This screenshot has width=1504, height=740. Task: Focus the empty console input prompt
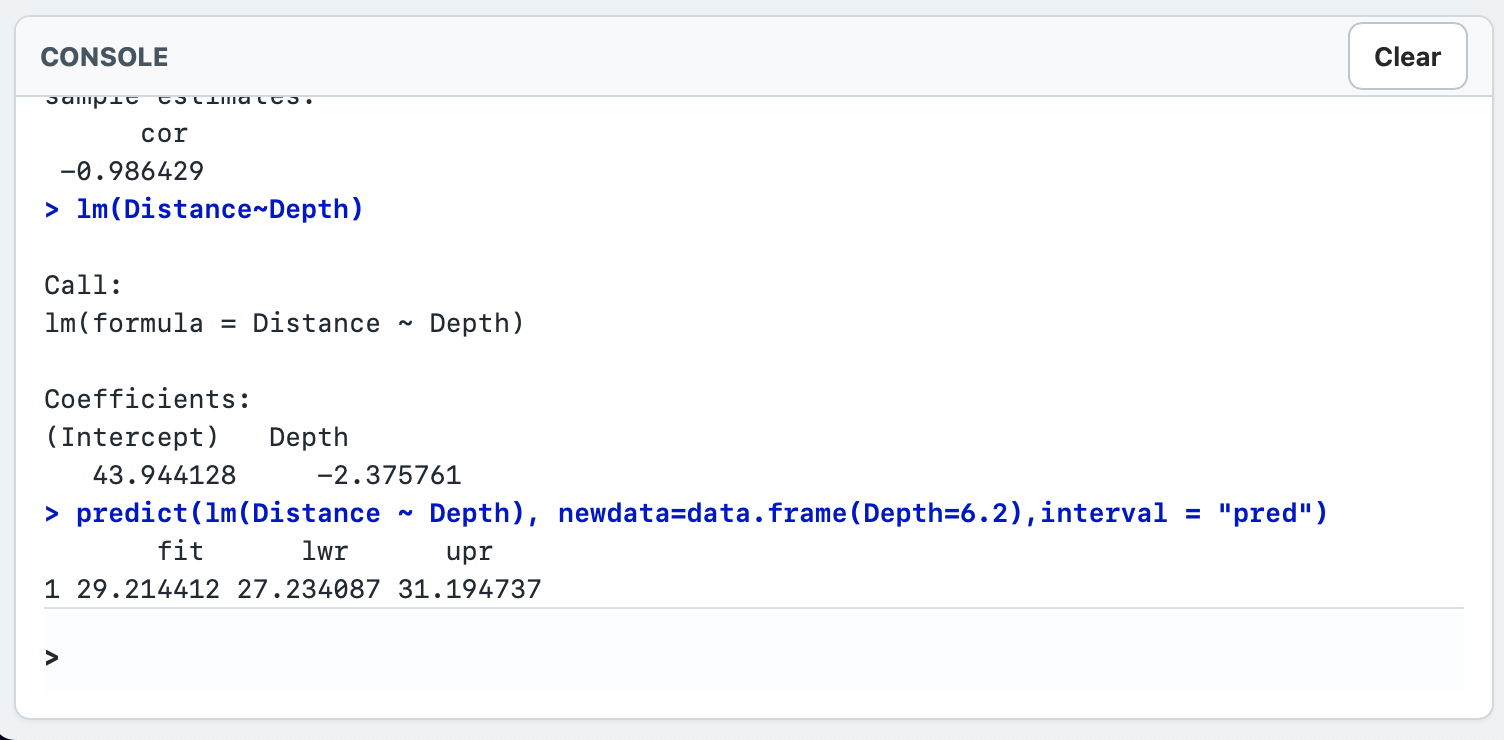(x=754, y=657)
